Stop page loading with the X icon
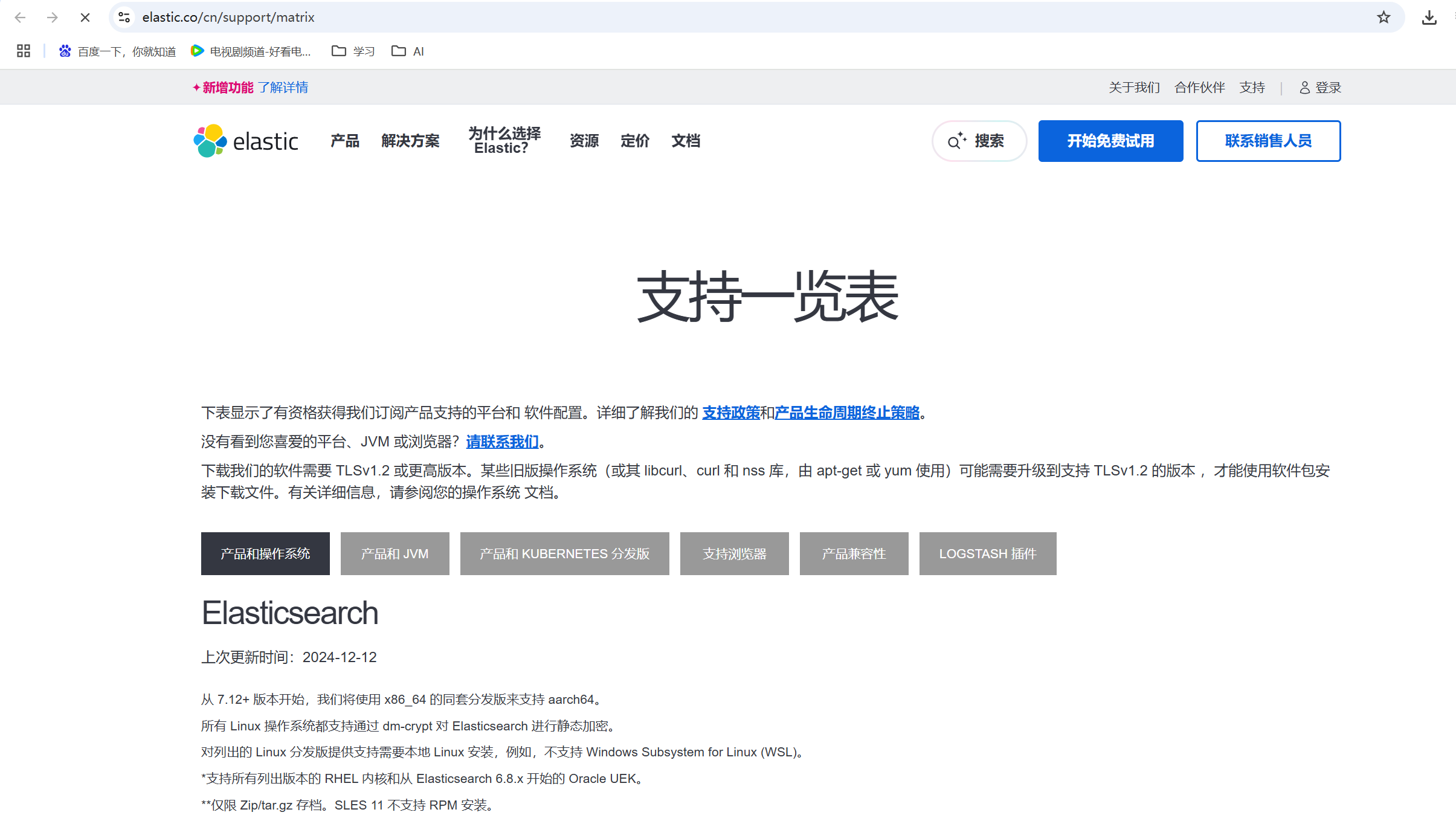Viewport: 1456px width, 821px height. coord(85,18)
